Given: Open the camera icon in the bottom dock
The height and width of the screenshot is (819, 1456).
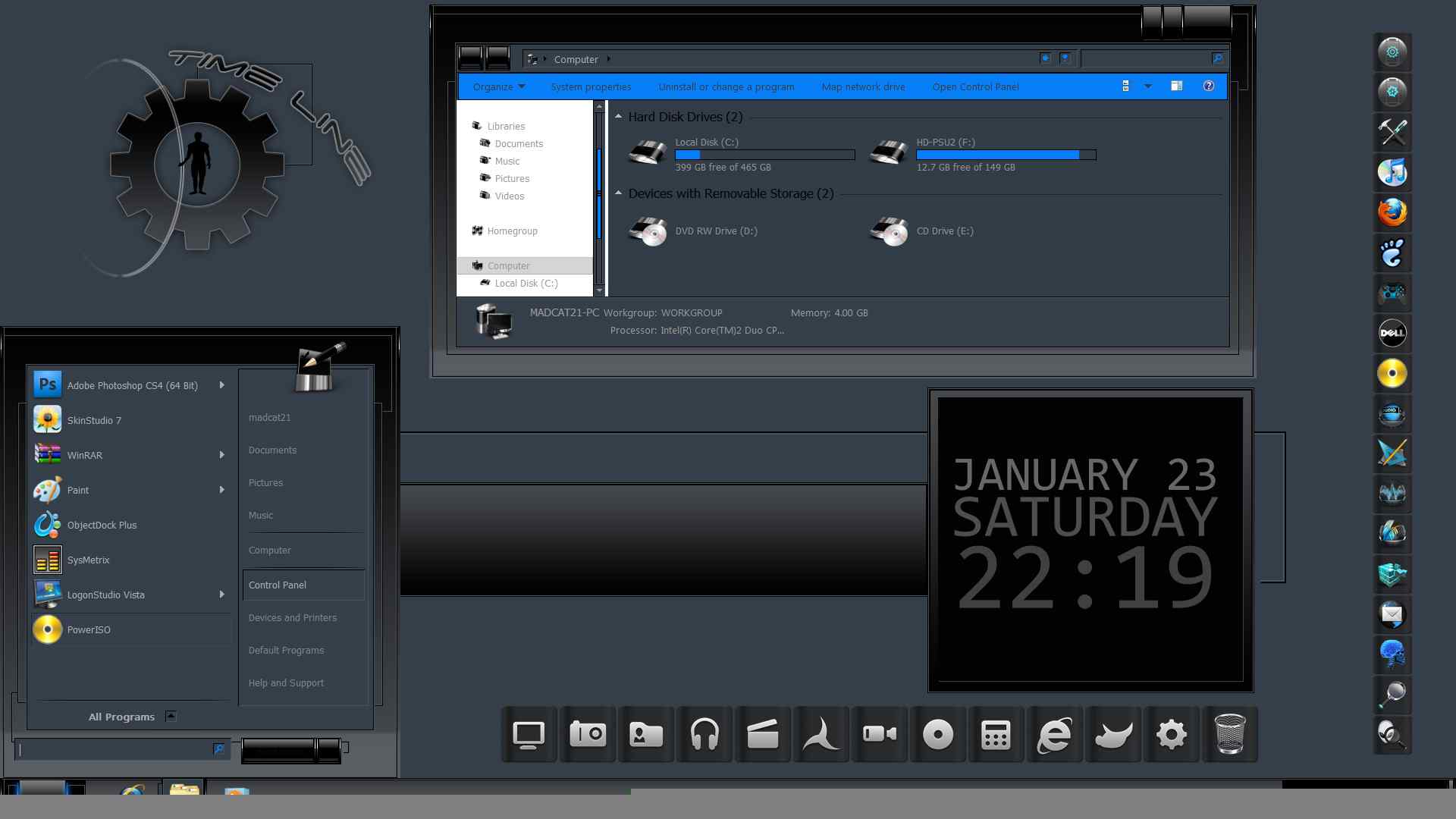Looking at the screenshot, I should tap(588, 734).
